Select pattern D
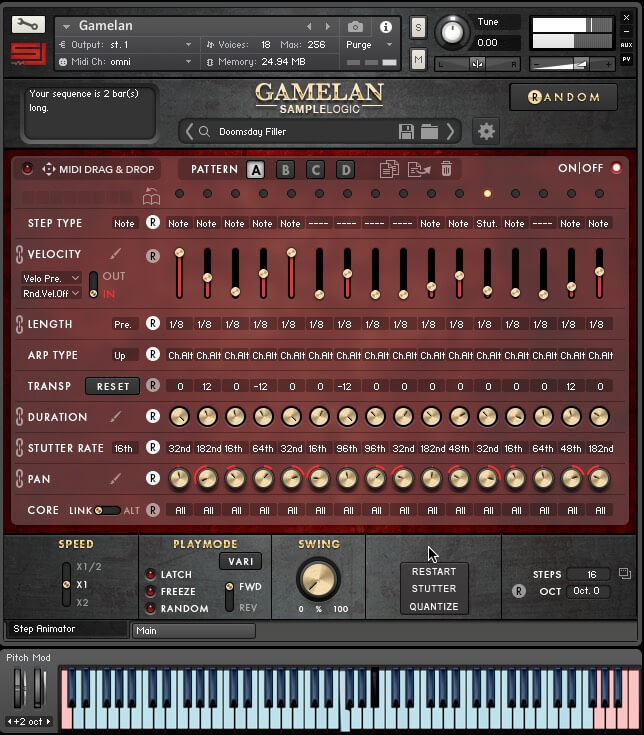 click(345, 170)
